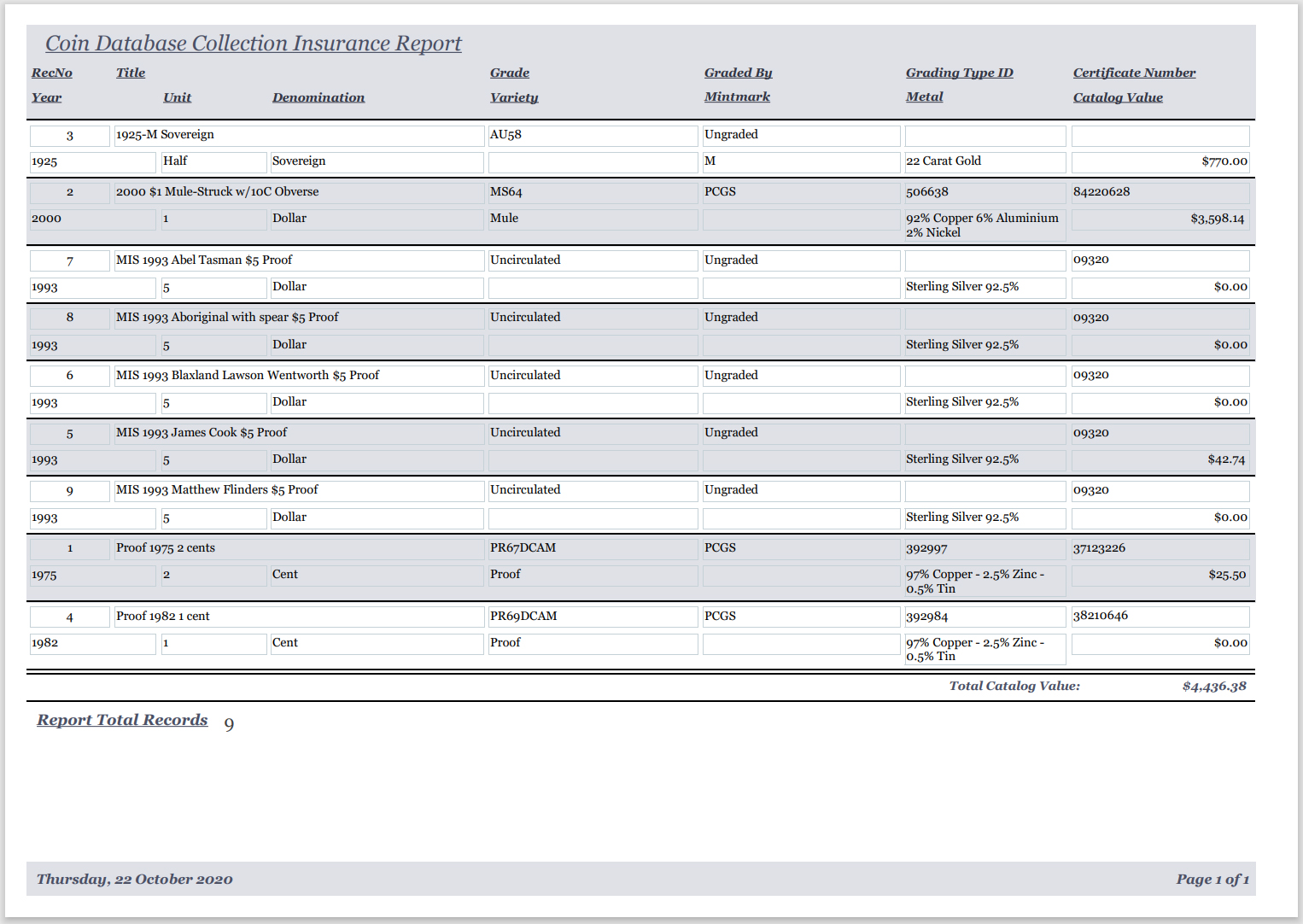This screenshot has width=1303, height=924.
Task: Click grading type ID 392984
Action: click(985, 617)
